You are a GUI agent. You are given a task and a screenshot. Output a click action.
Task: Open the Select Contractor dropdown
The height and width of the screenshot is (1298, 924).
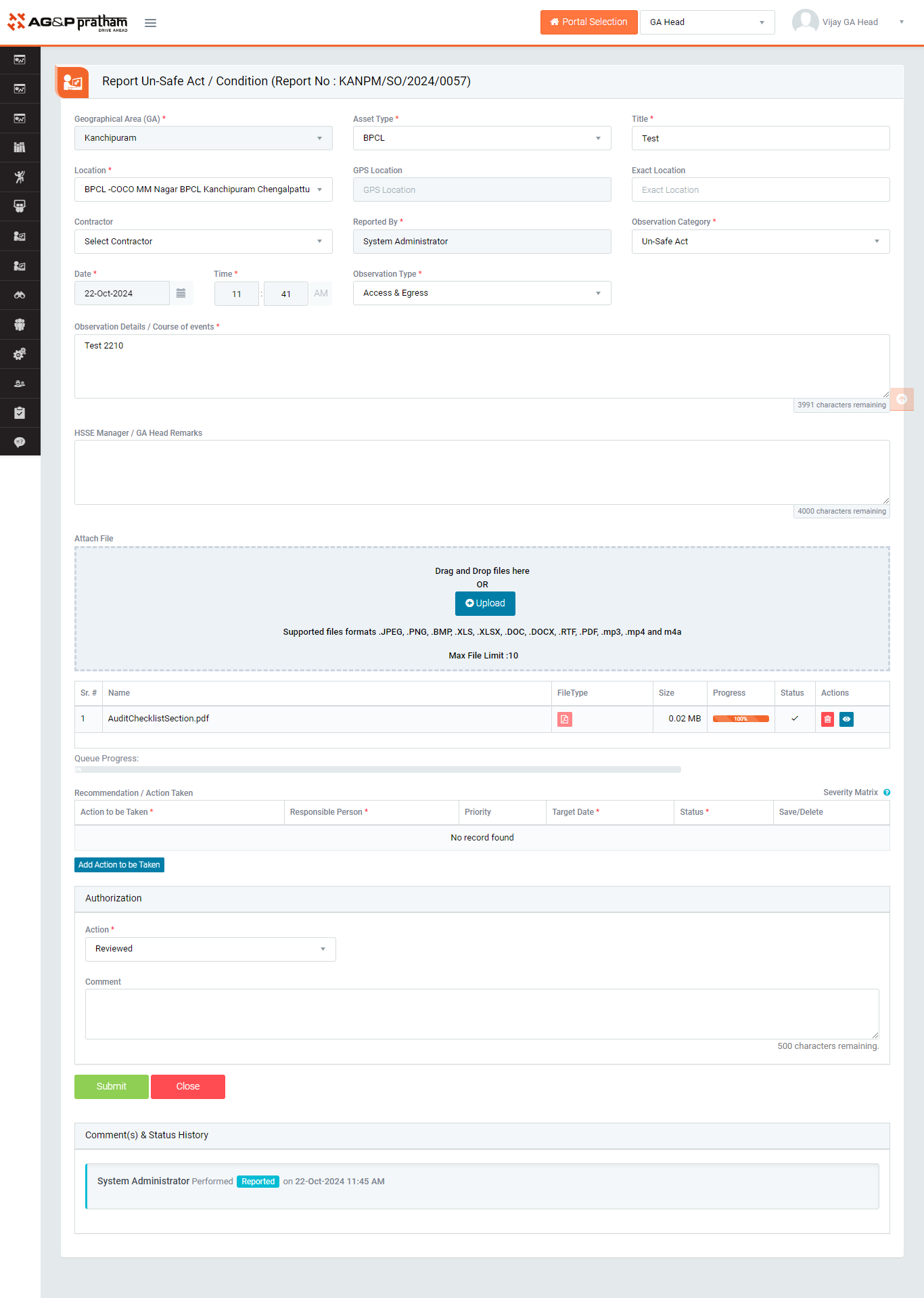(x=203, y=242)
